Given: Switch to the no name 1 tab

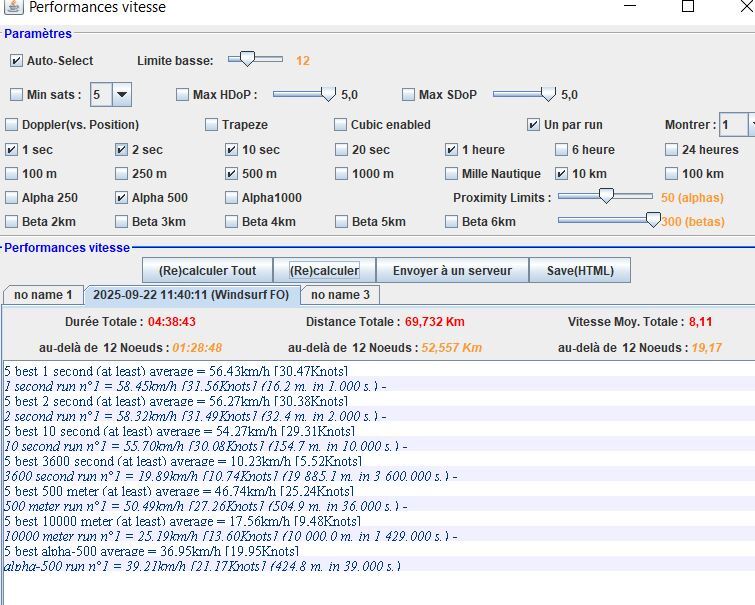Looking at the screenshot, I should pyautogui.click(x=43, y=295).
